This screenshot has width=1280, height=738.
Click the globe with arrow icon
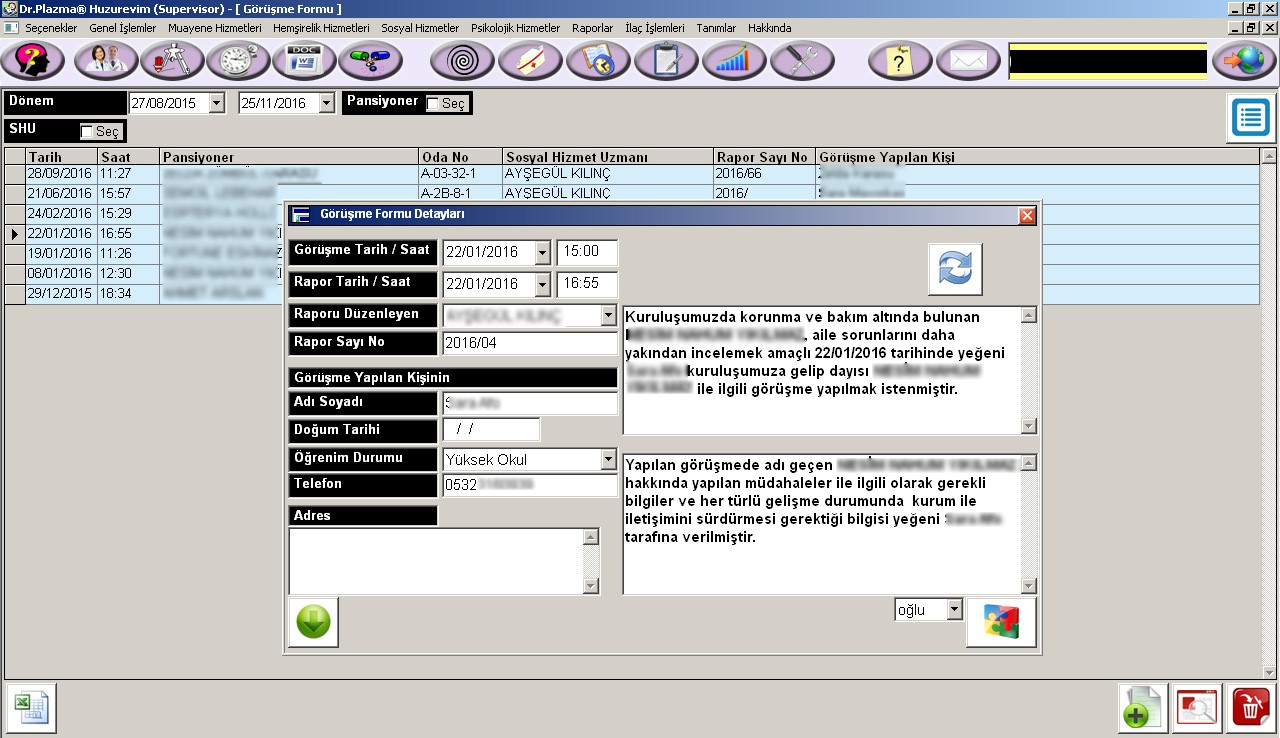click(x=1244, y=61)
